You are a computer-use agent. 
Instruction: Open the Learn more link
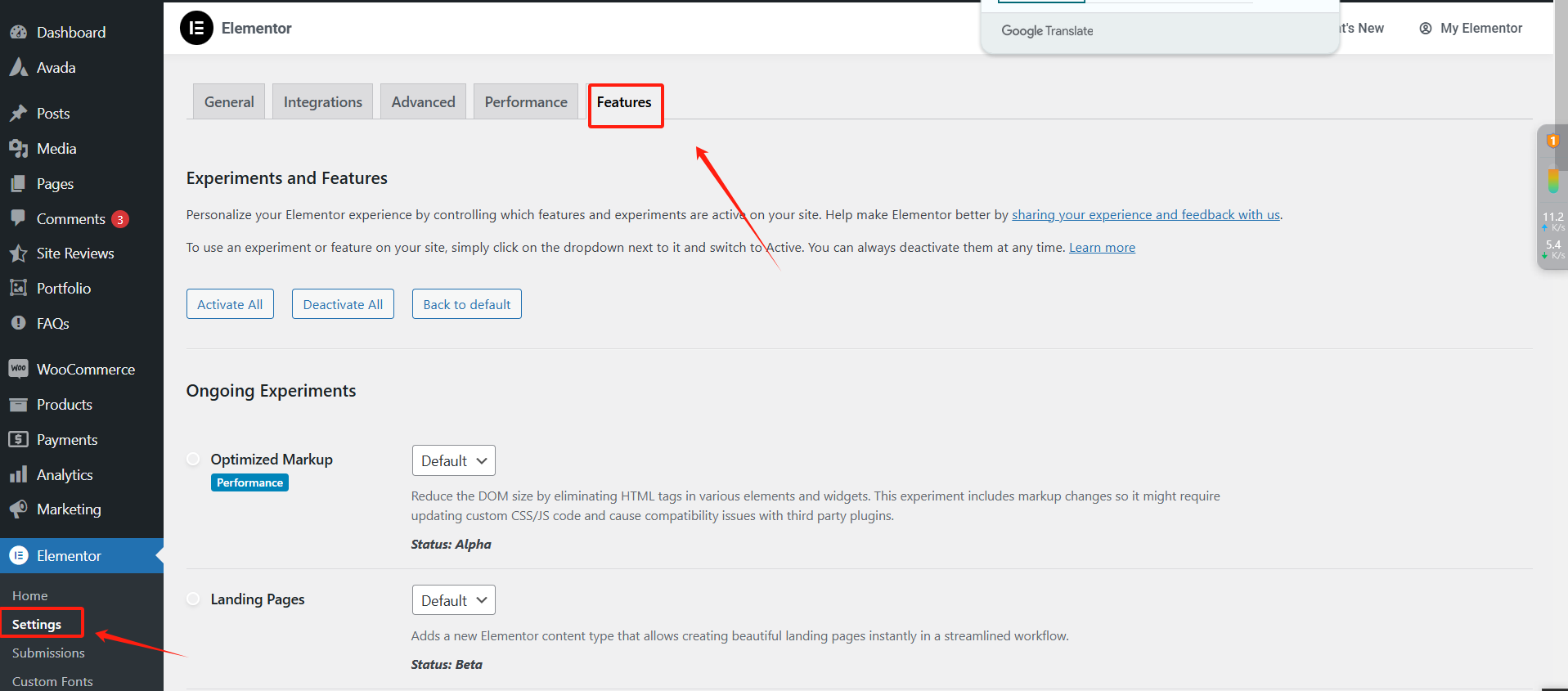(1102, 248)
